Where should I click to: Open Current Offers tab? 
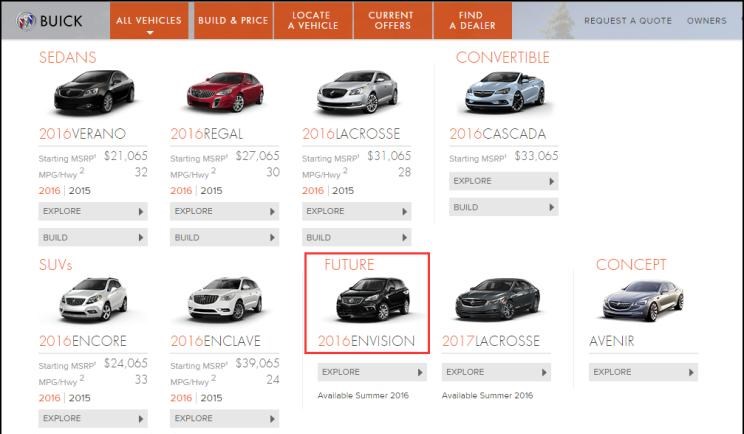click(x=393, y=20)
